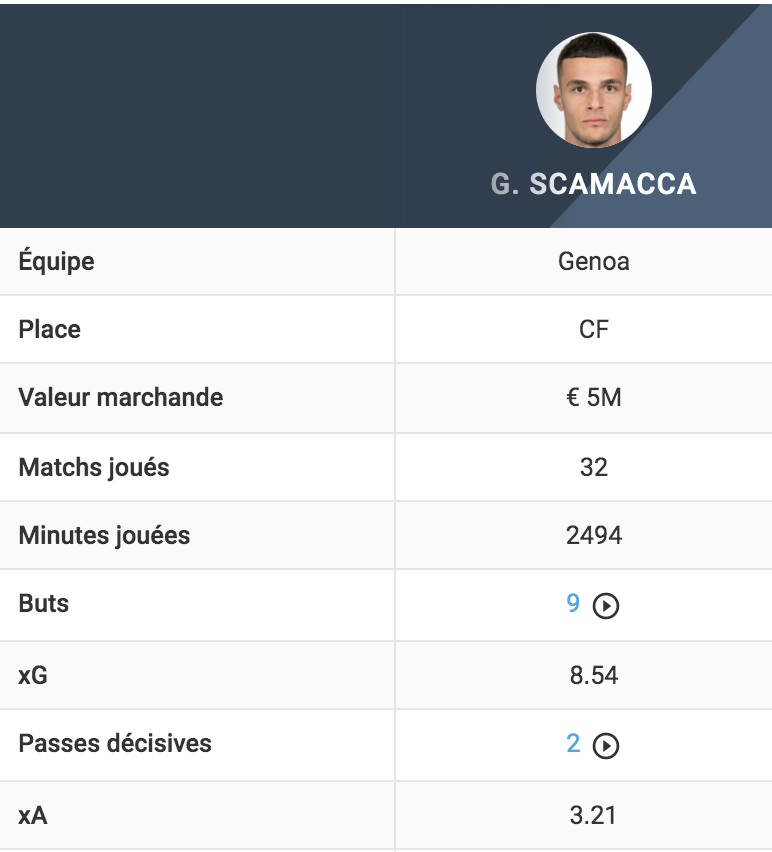Select the Place row label

(49, 329)
